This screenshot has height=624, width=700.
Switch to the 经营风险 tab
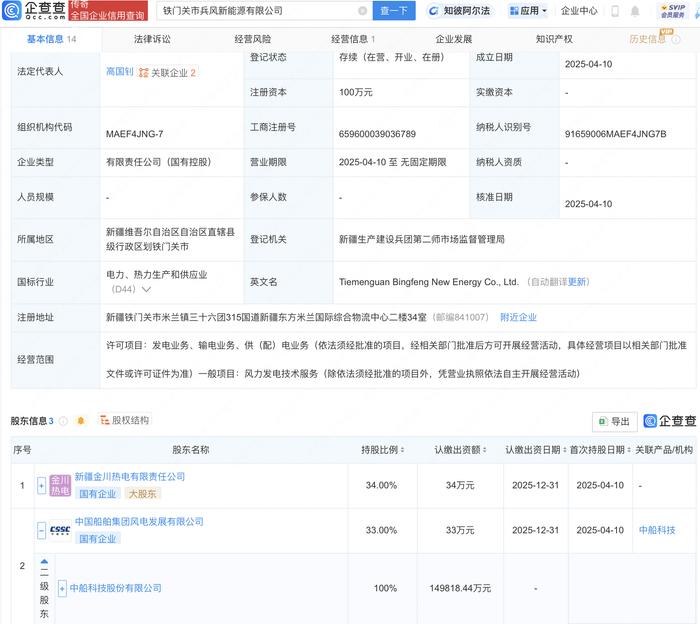pos(253,39)
